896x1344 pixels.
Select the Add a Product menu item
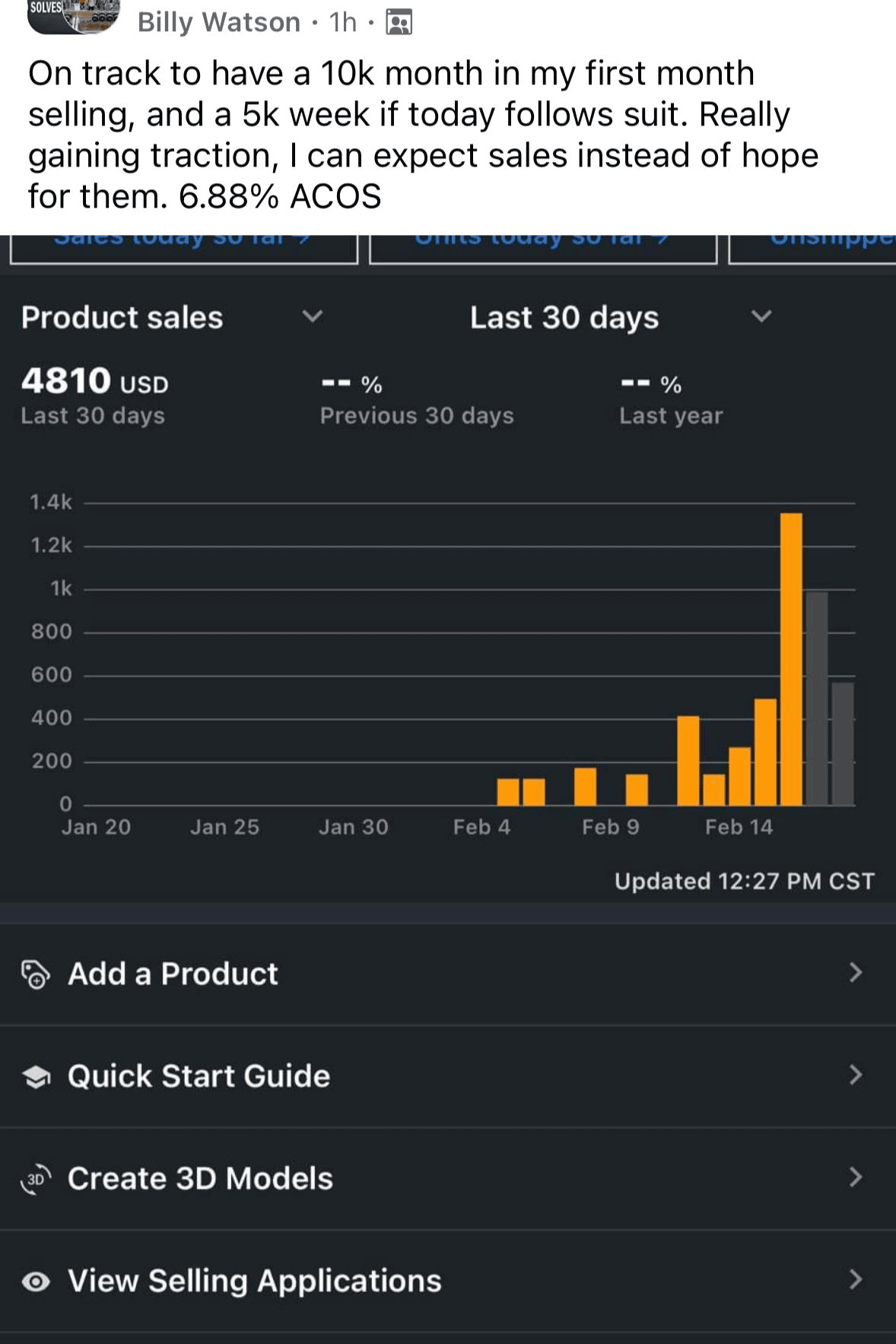(x=173, y=974)
